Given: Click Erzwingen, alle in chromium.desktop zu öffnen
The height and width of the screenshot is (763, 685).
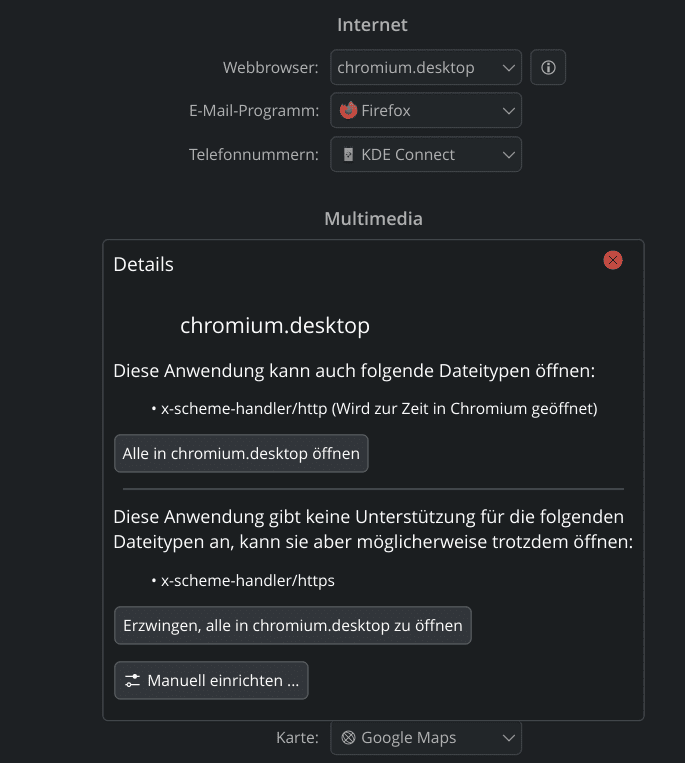Looking at the screenshot, I should click(292, 625).
